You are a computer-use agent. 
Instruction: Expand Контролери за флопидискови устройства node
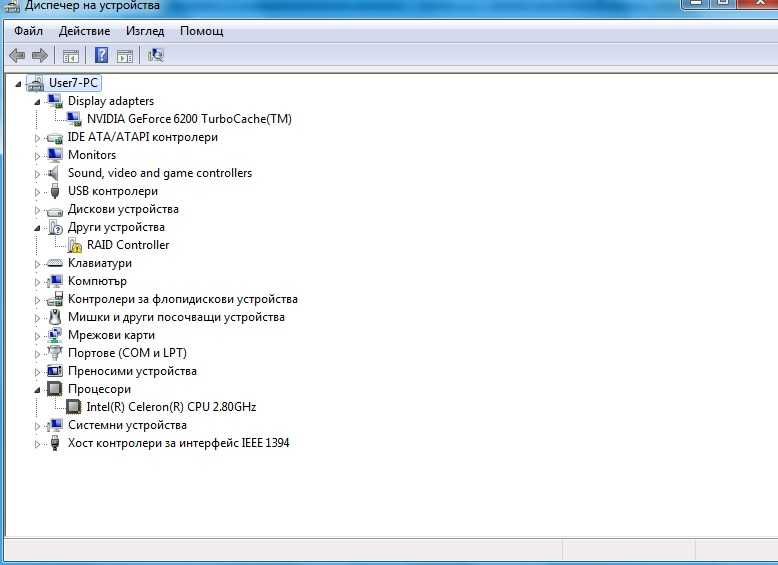point(37,300)
